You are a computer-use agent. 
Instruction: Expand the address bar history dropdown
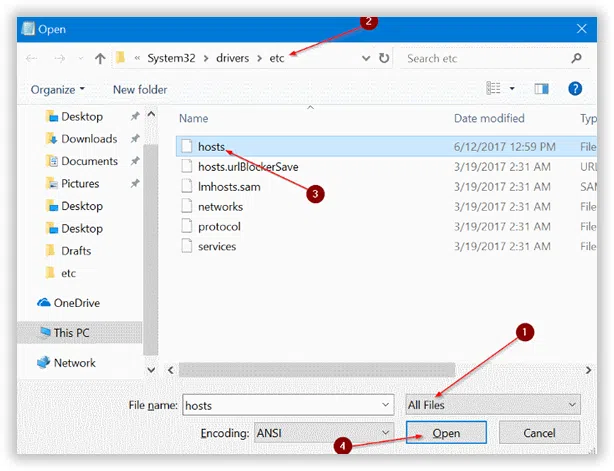point(366,58)
